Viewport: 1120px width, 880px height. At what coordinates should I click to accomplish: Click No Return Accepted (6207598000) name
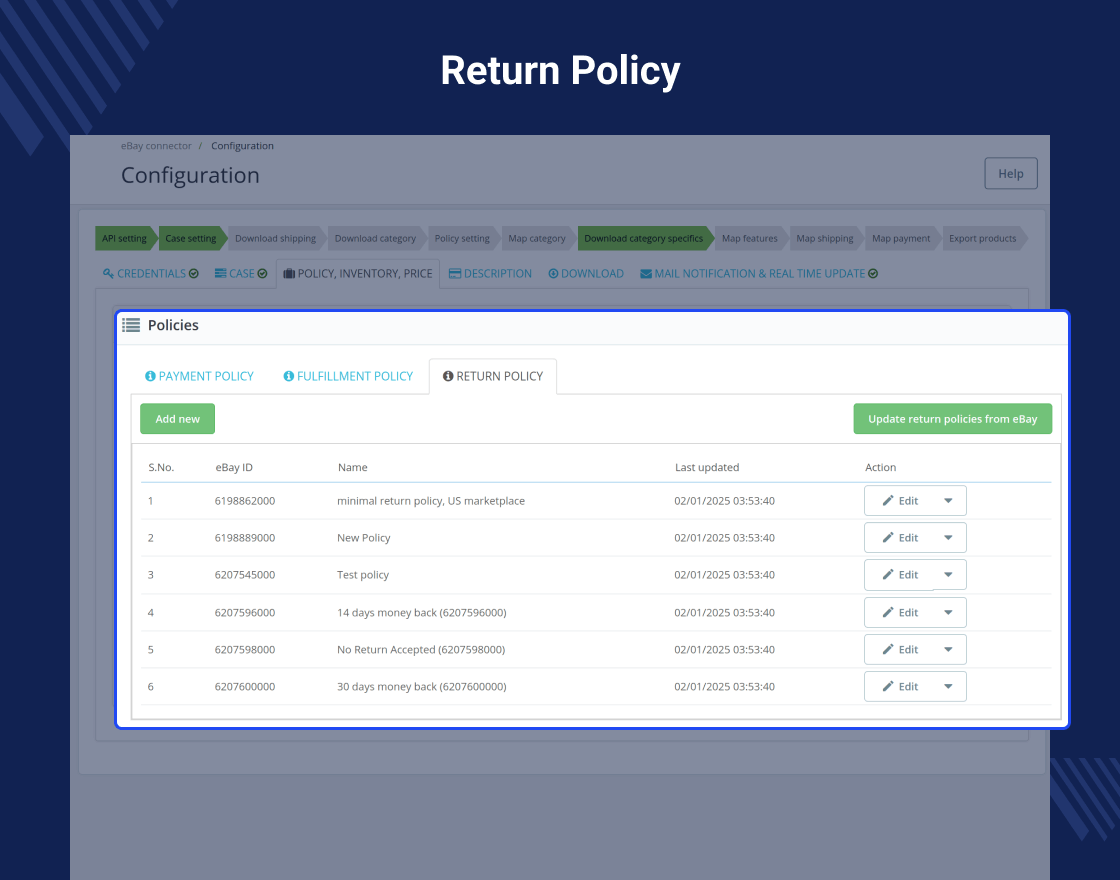pos(421,649)
